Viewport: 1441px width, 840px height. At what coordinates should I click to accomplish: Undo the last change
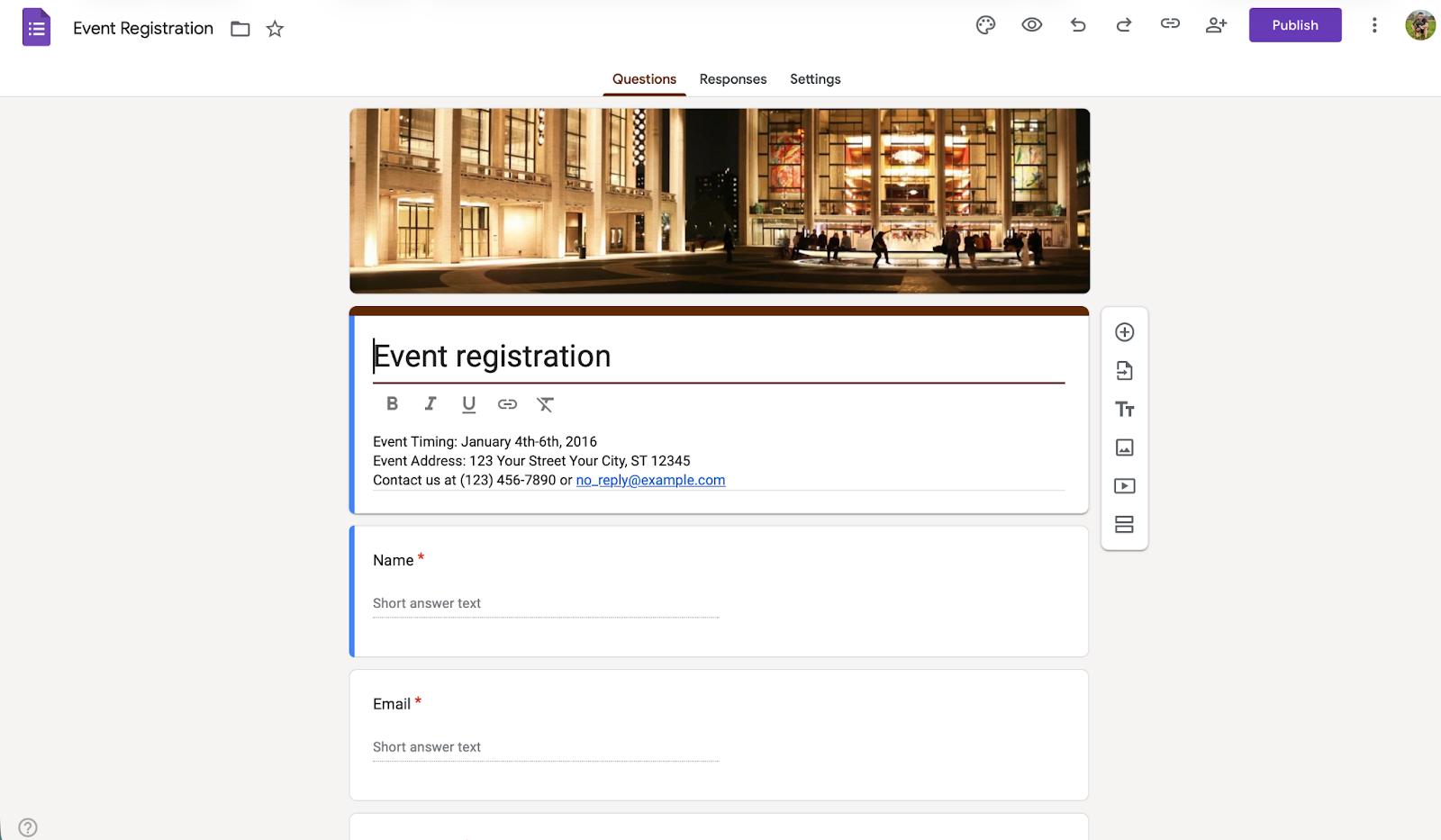click(x=1077, y=25)
